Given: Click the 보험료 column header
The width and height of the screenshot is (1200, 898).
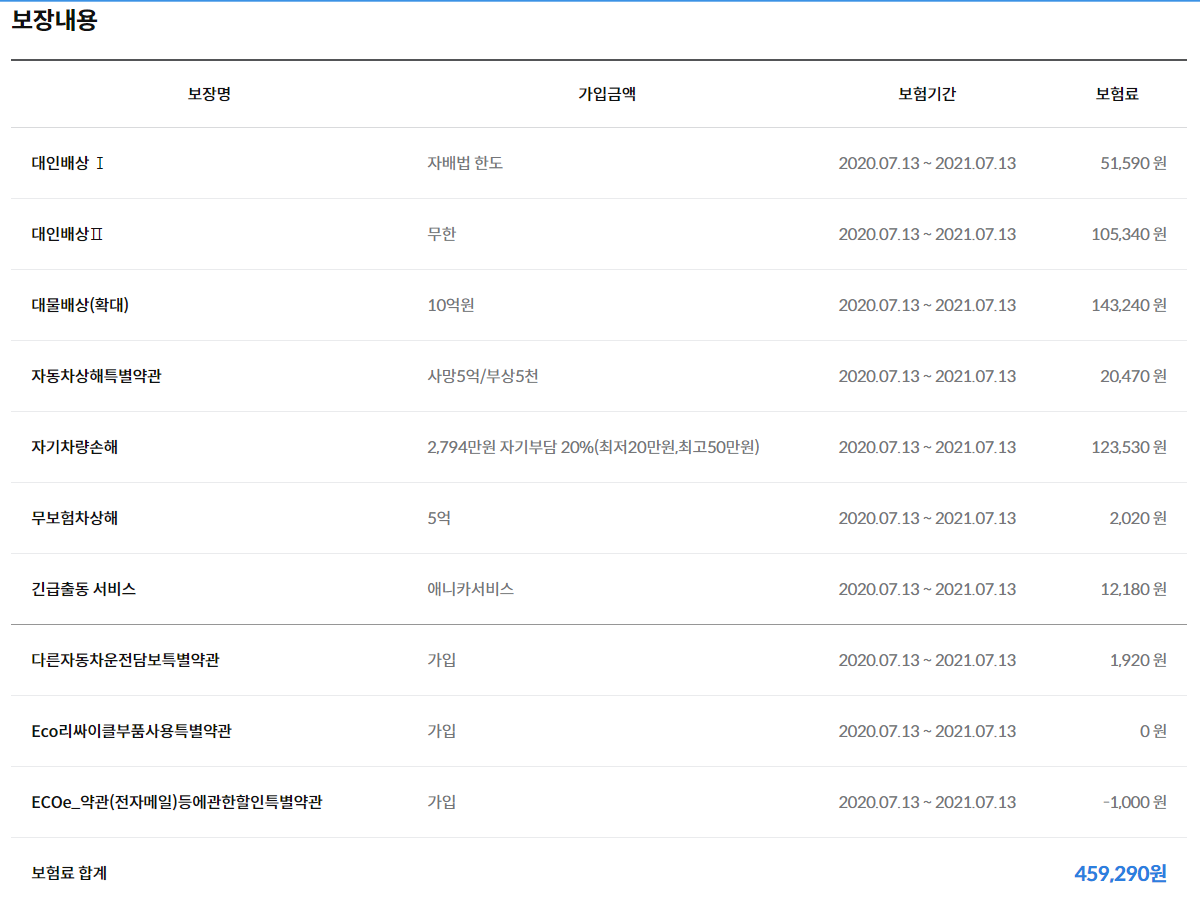Looking at the screenshot, I should coord(1117,94).
